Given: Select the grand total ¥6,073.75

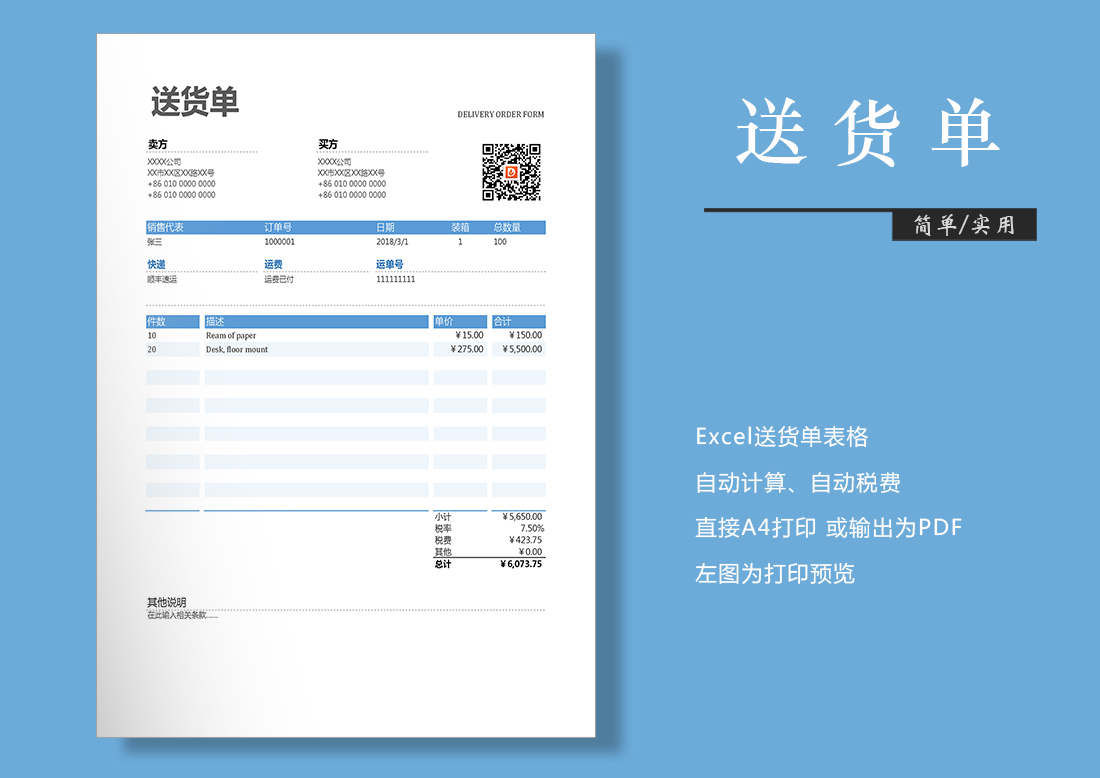Looking at the screenshot, I should pos(521,564).
